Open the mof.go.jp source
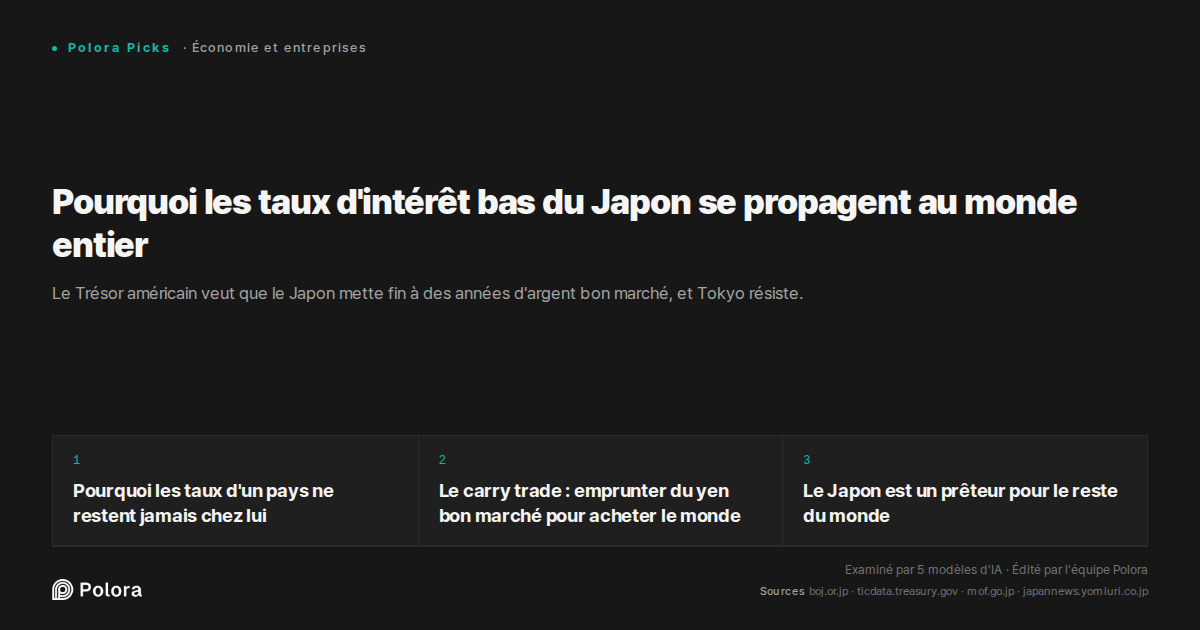Image resolution: width=1200 pixels, height=630 pixels. [990, 592]
